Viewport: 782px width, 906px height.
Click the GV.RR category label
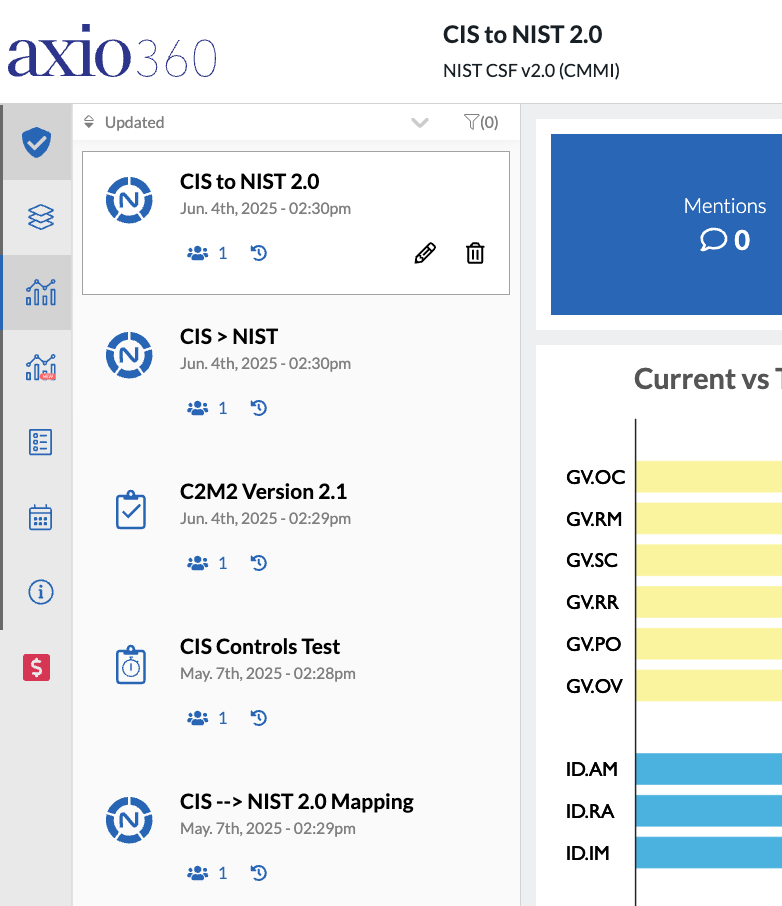tap(592, 602)
